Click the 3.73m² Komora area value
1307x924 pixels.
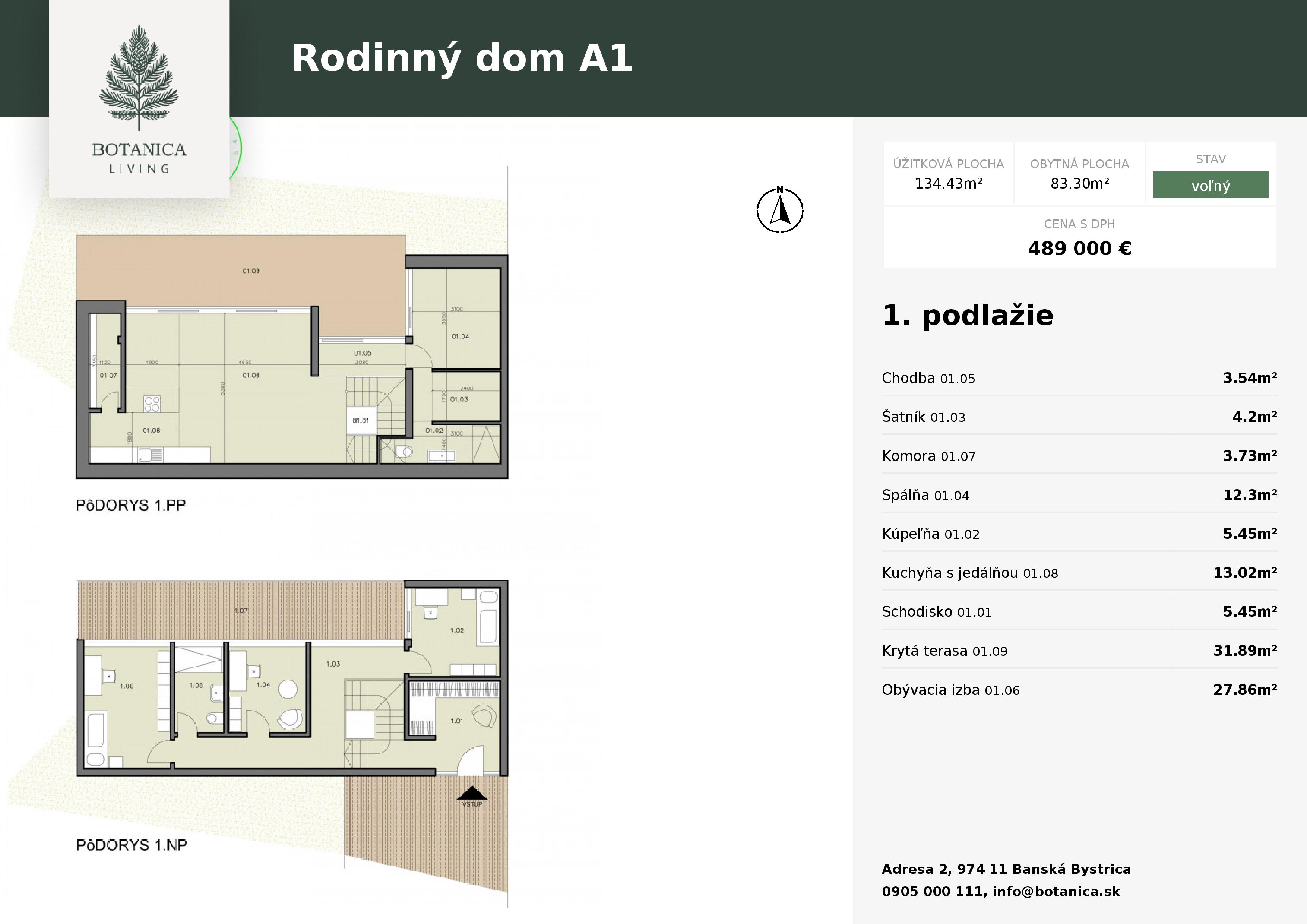pos(1250,456)
